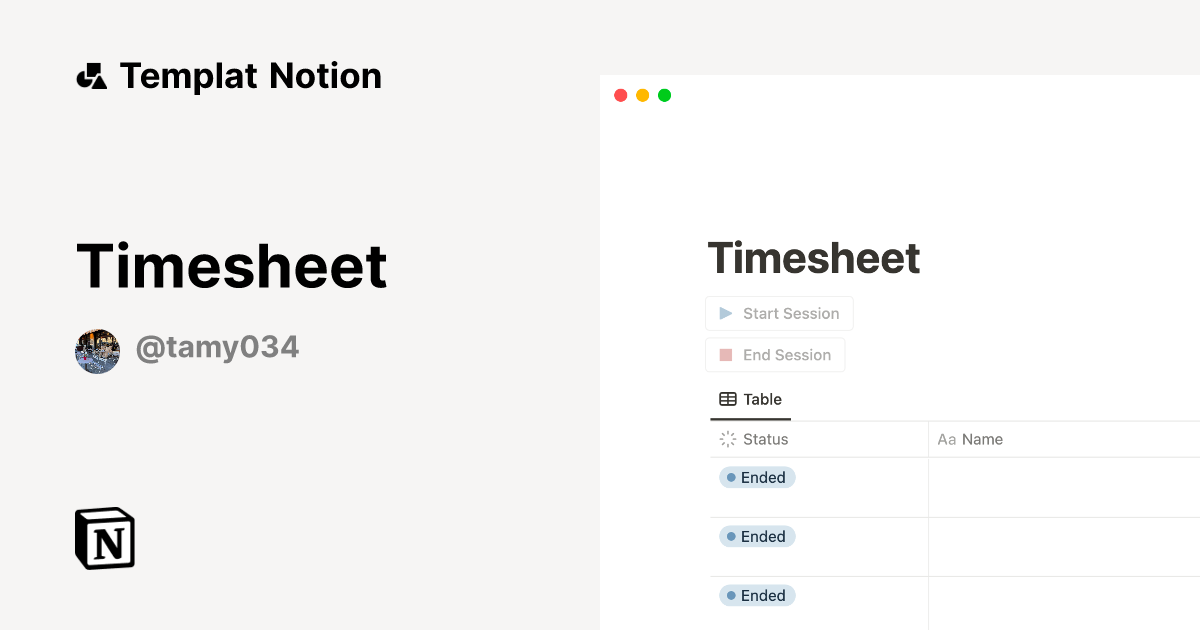Screen dimensions: 1200x630
Task: Toggle fullscreen with the green window dot
Action: [664, 95]
